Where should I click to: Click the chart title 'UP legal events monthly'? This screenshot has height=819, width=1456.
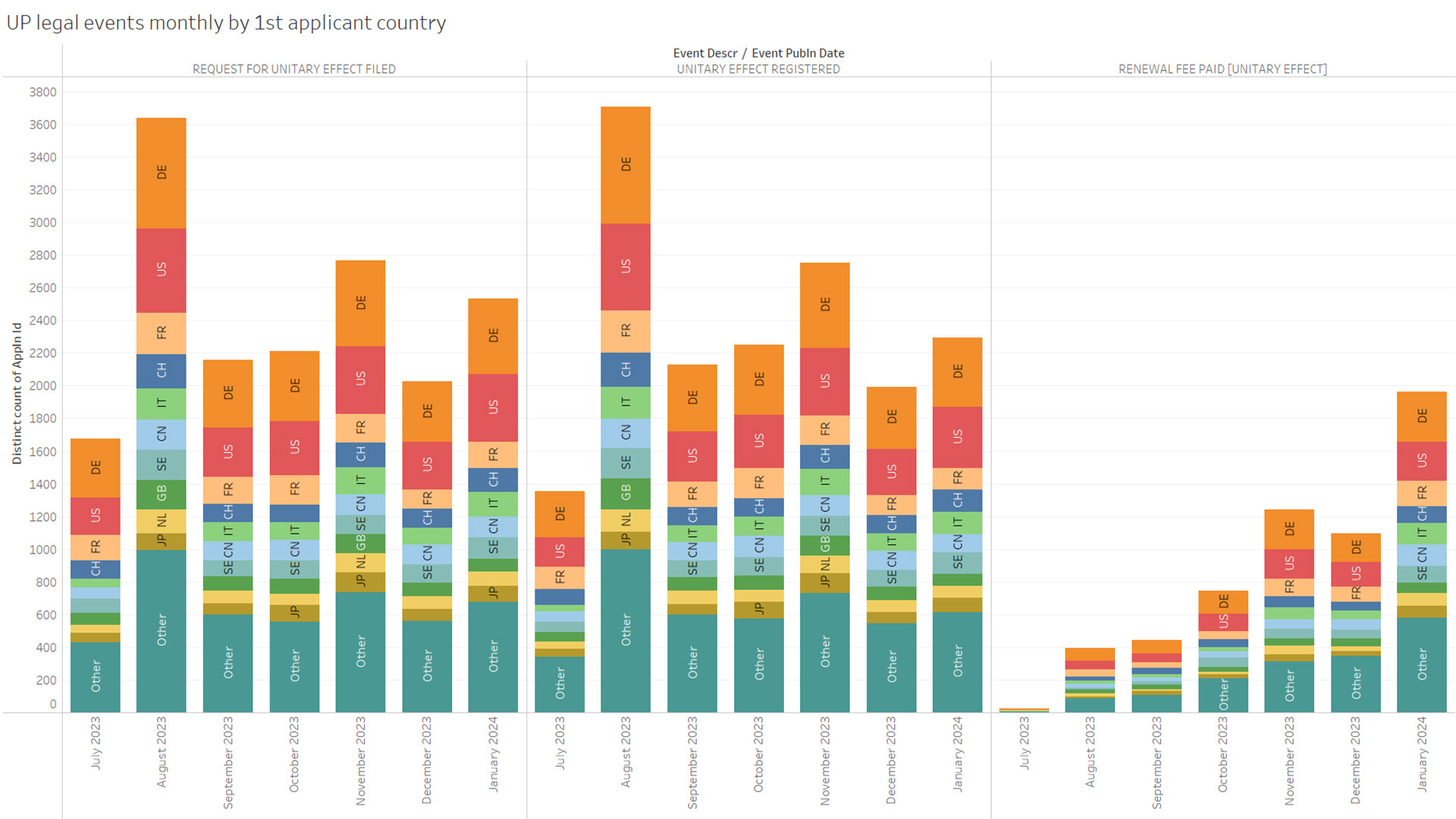226,23
